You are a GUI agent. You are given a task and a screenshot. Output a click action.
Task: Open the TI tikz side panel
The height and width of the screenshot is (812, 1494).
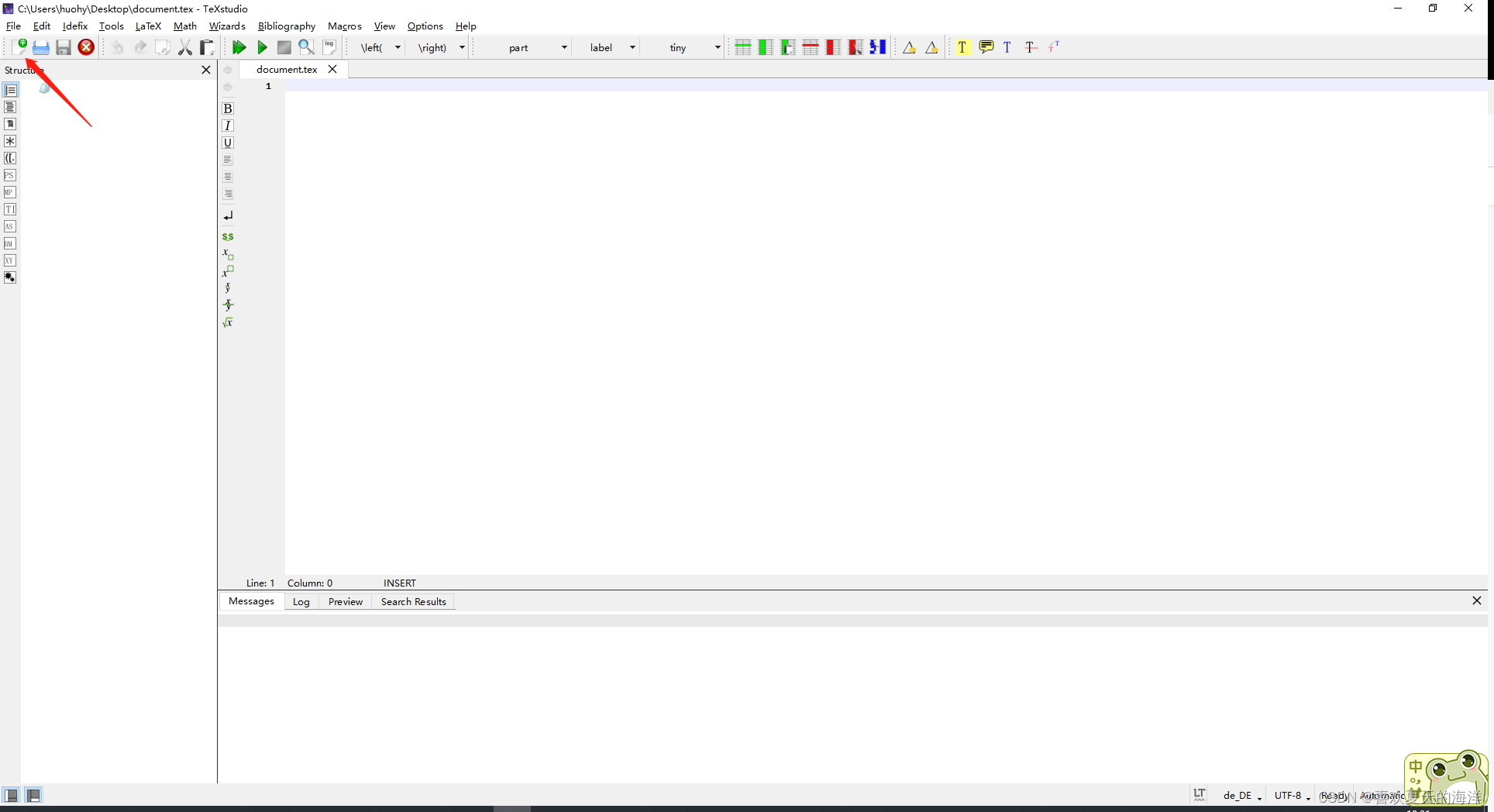pyautogui.click(x=10, y=209)
